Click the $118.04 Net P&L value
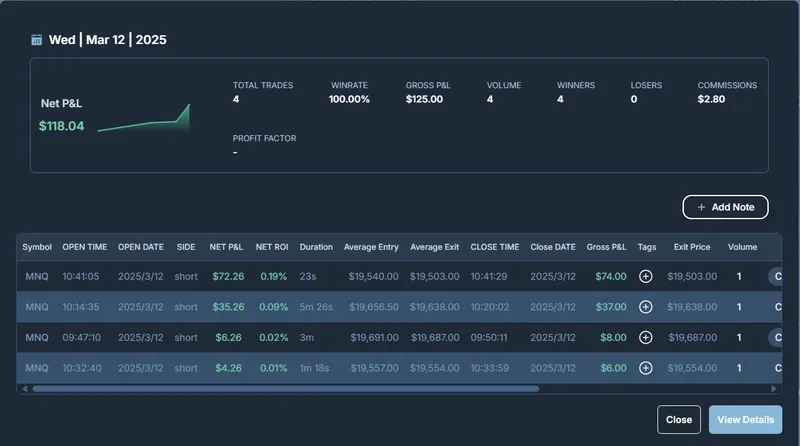 point(61,126)
